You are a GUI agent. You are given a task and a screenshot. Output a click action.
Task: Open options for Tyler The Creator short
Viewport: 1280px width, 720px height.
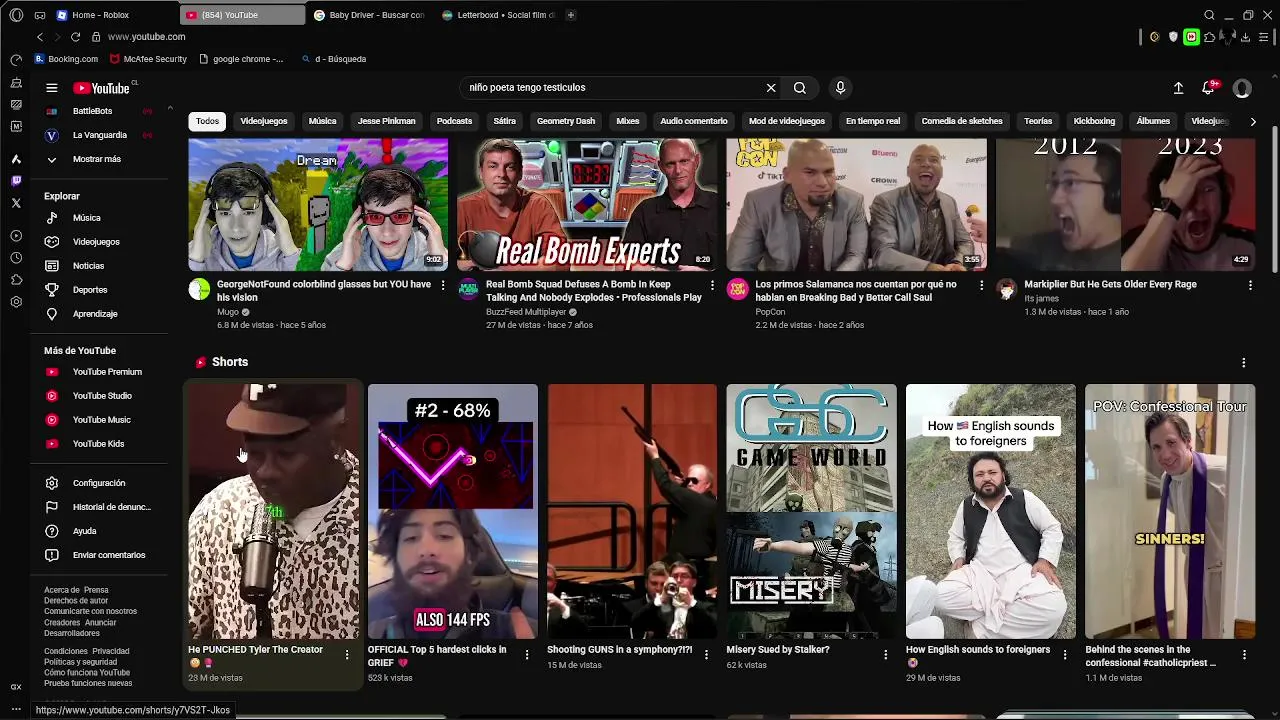coord(347,655)
